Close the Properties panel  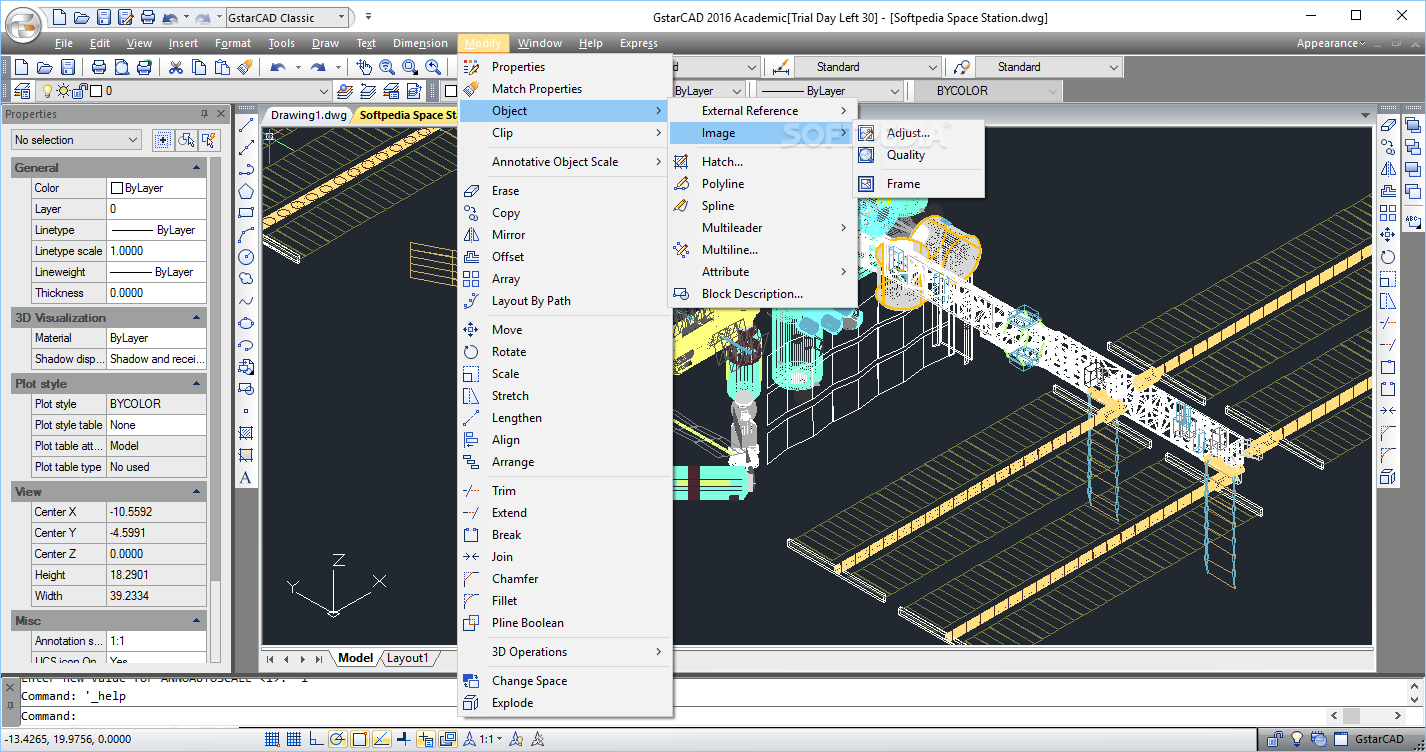220,114
